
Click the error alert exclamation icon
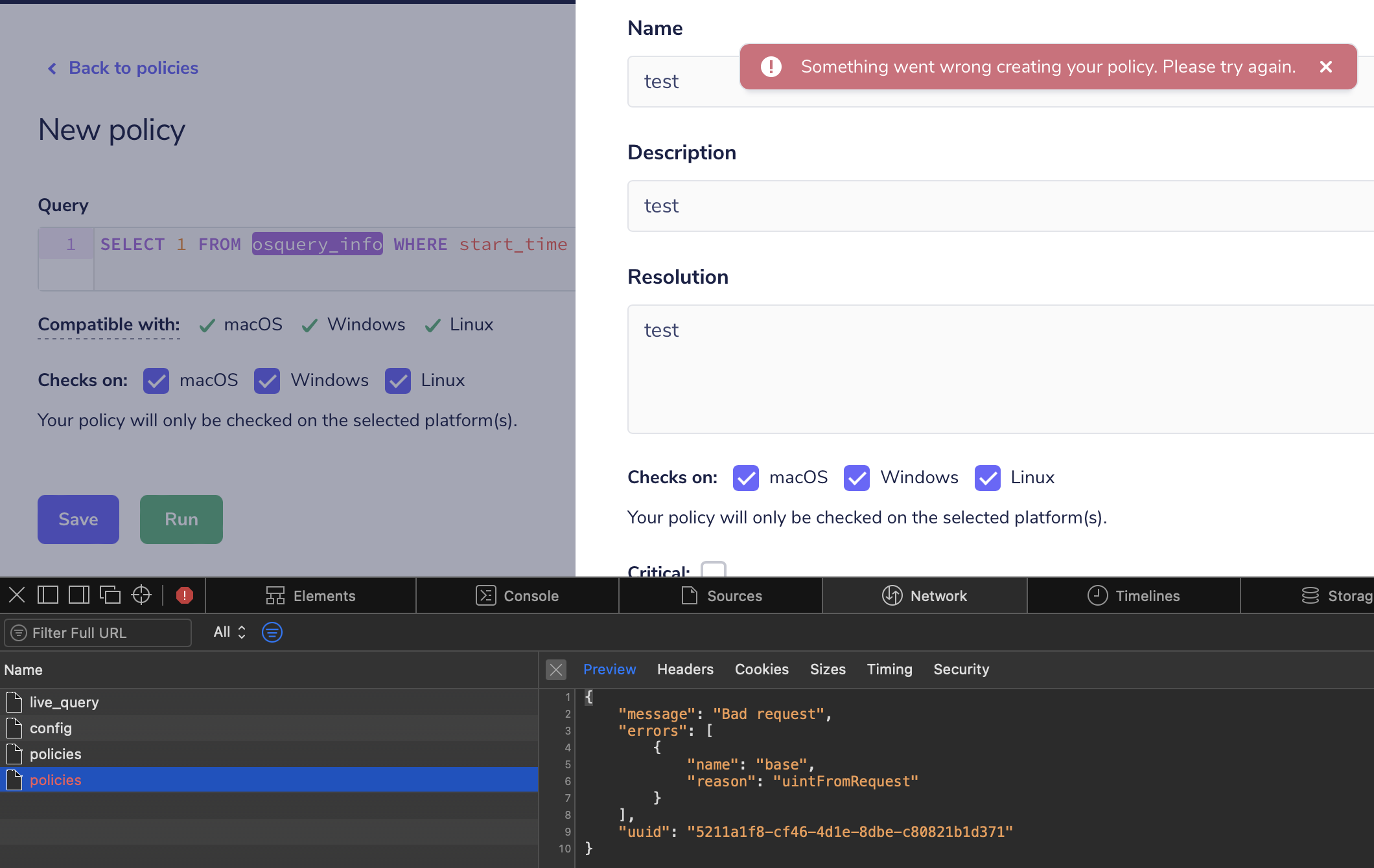click(x=771, y=67)
